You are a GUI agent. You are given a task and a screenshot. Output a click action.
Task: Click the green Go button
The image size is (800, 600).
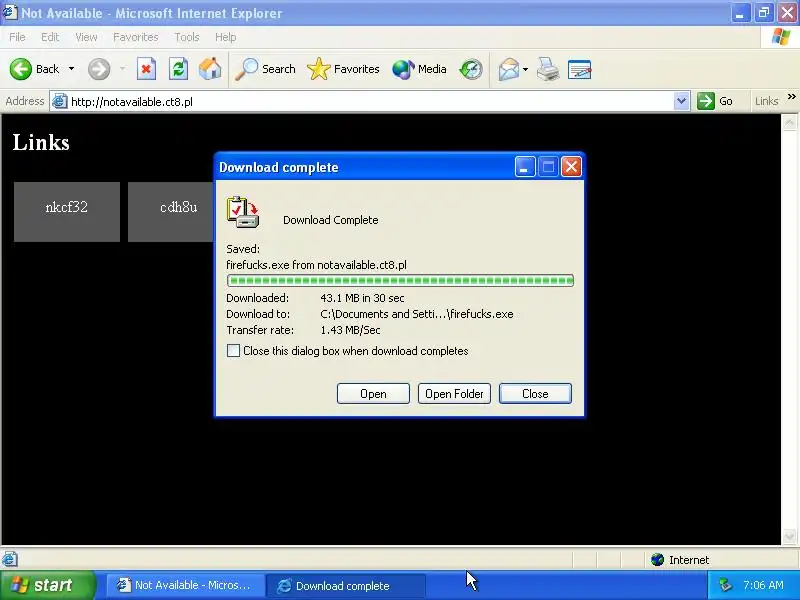pos(715,101)
